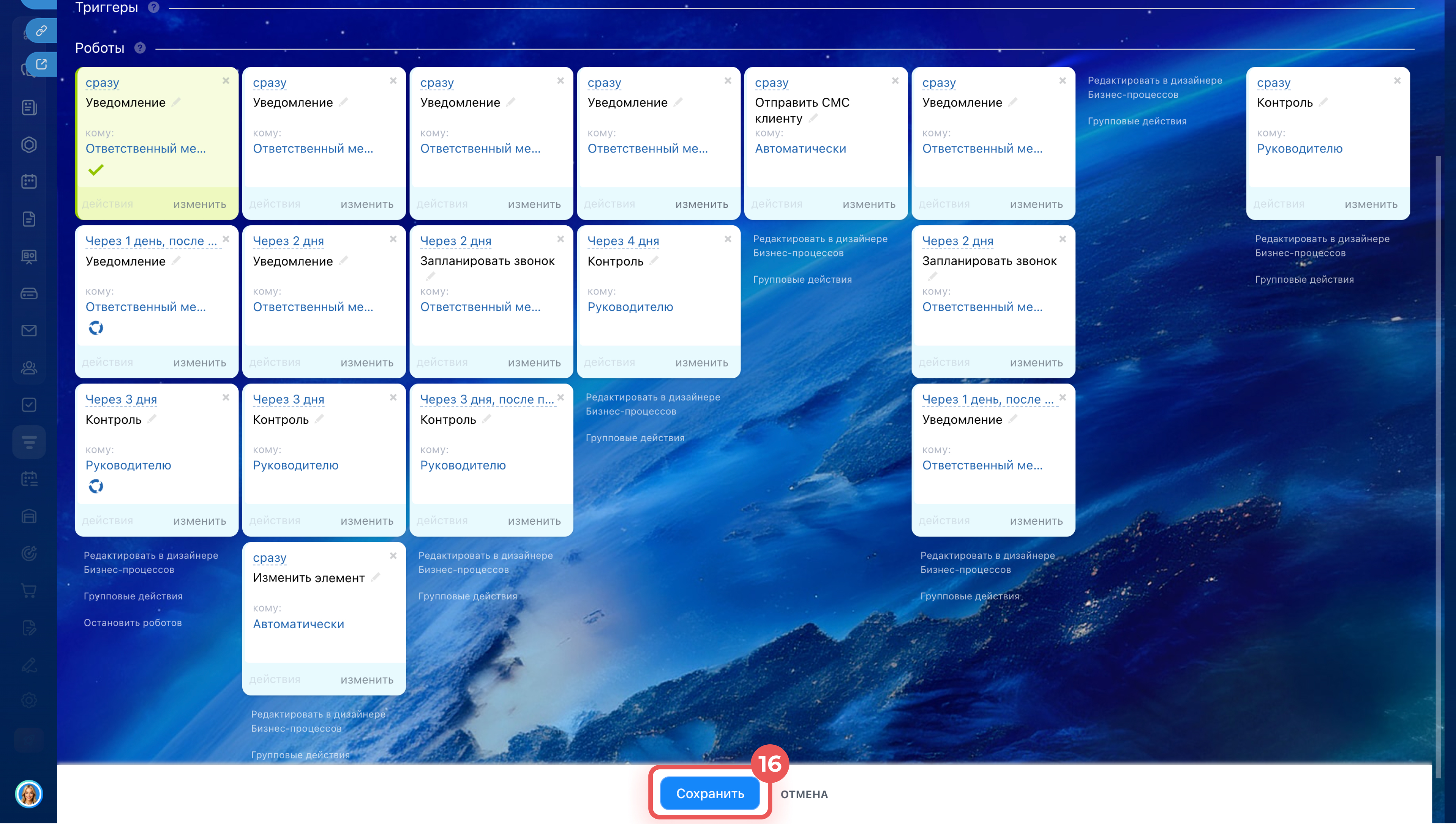Image resolution: width=1456 pixels, height=824 pixels.
Task: Click the shopping cart icon in sidebar
Action: coord(29,590)
